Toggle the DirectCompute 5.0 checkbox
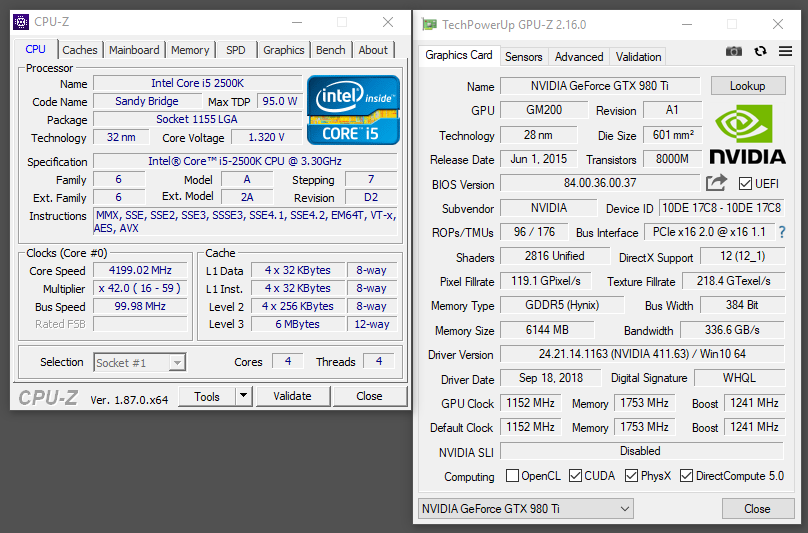 (686, 475)
